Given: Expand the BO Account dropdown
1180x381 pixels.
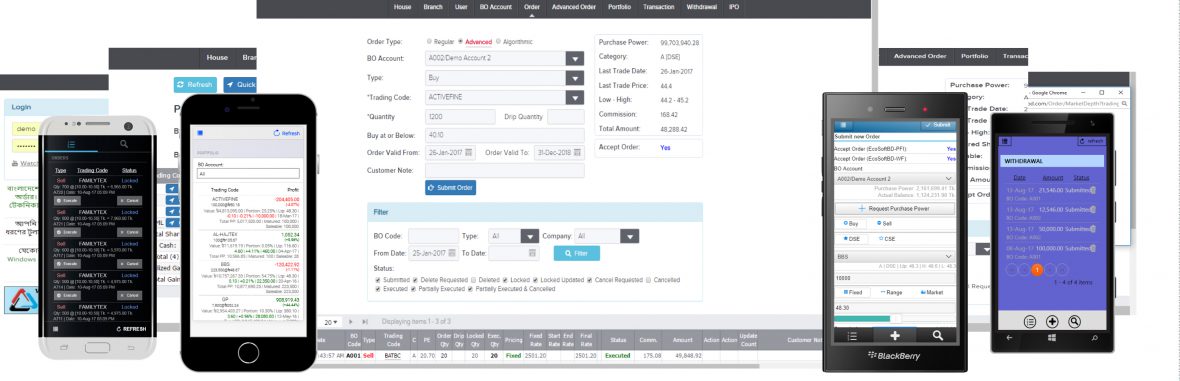Looking at the screenshot, I should (x=575, y=59).
